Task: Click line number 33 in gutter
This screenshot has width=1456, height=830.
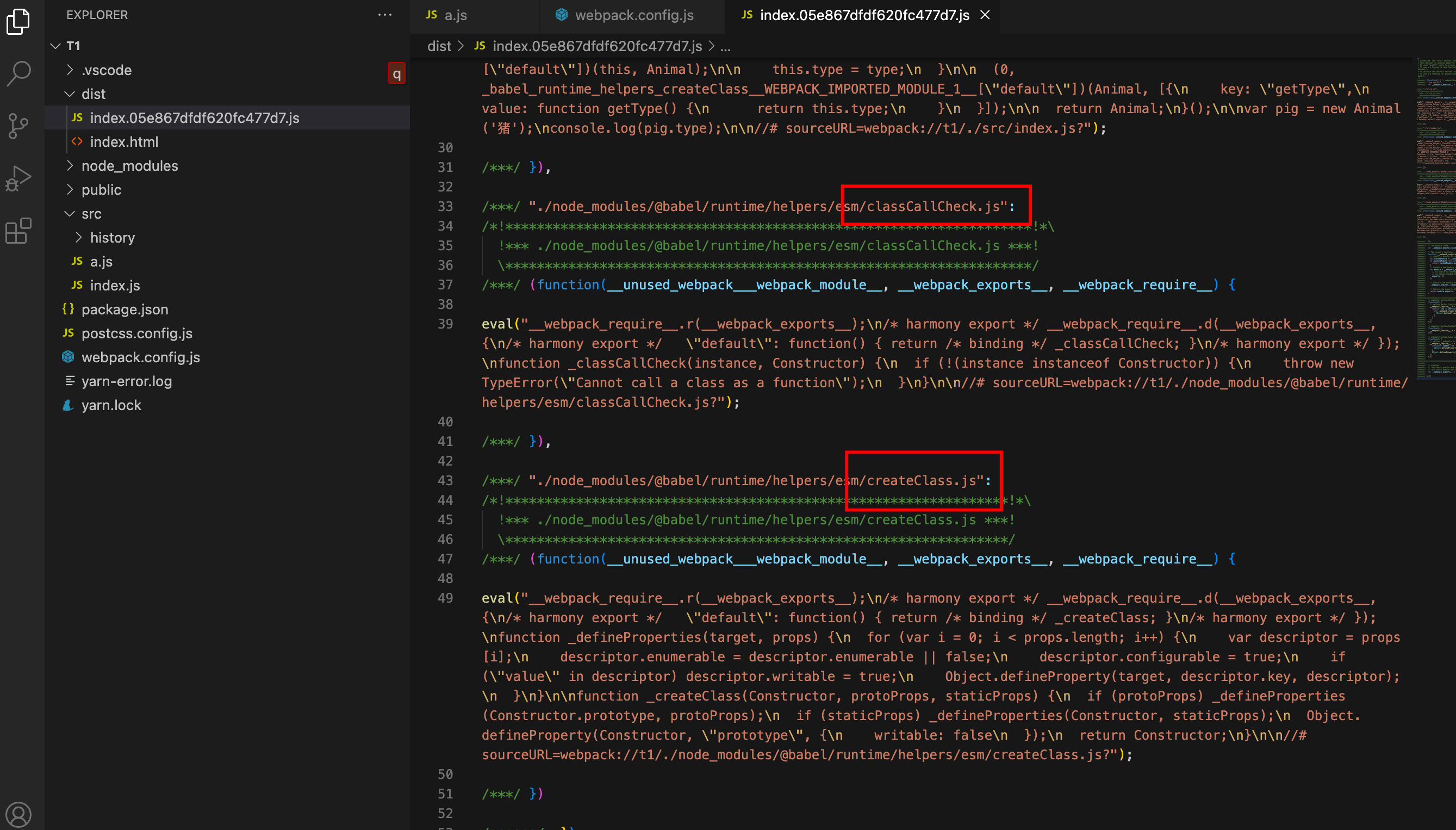Action: click(445, 206)
